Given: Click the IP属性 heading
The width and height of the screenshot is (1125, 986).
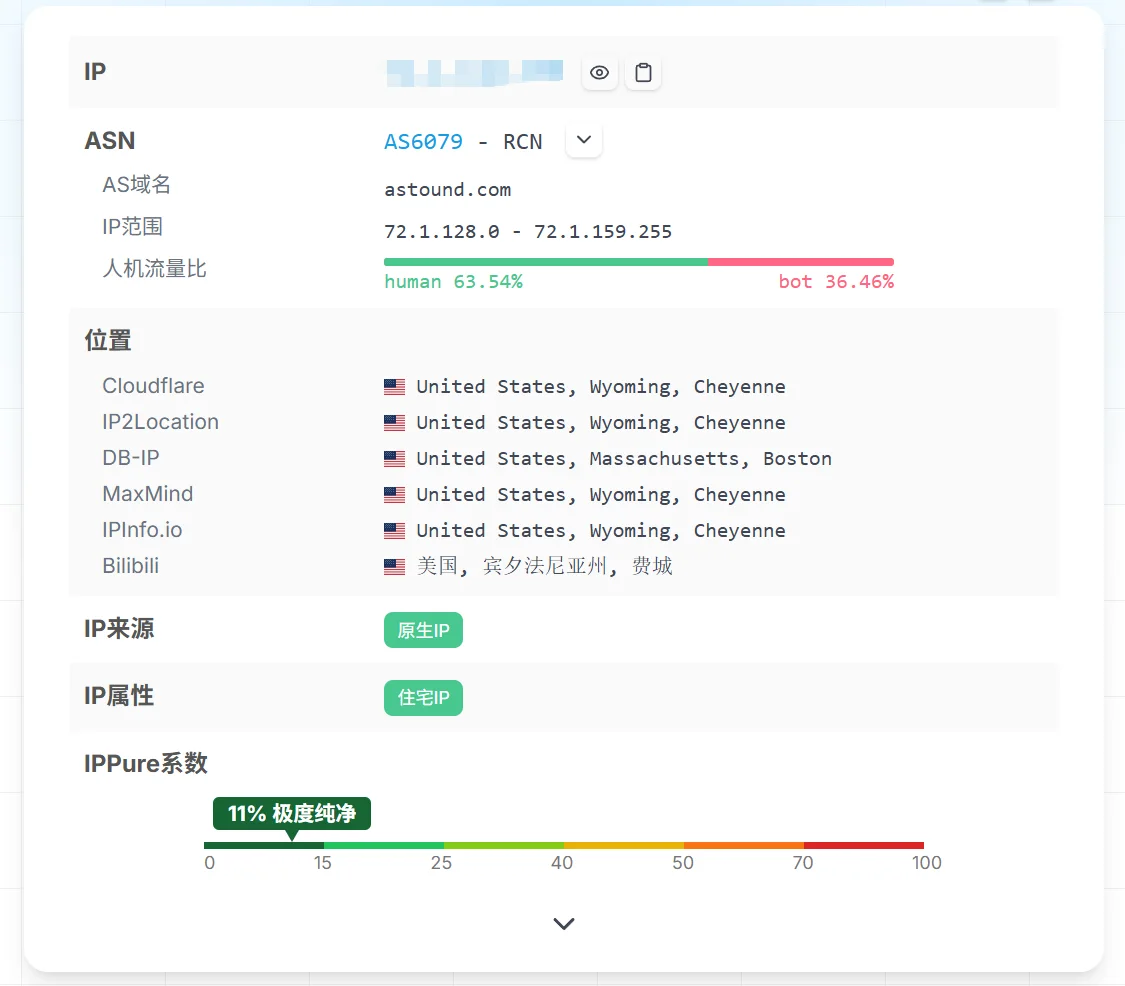Looking at the screenshot, I should tap(119, 695).
